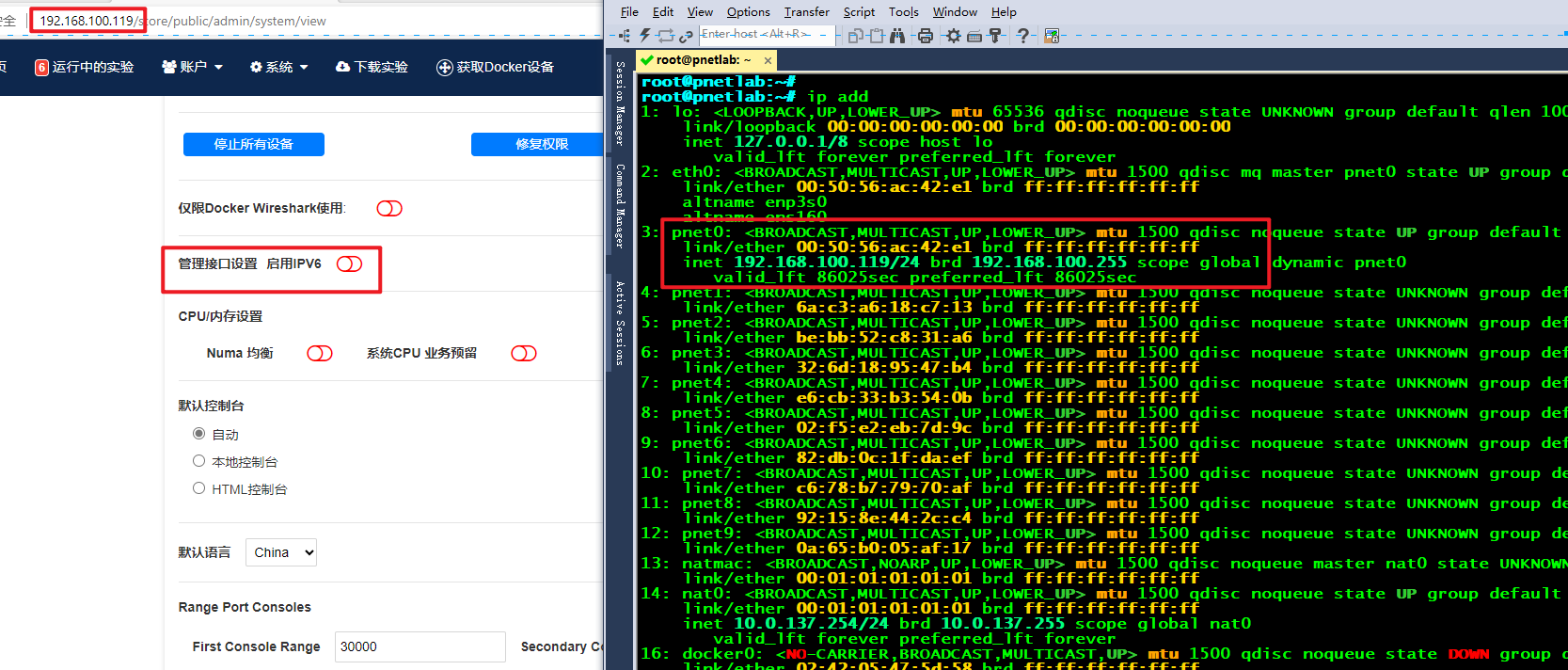Open the 默认语言 China dropdown

click(281, 552)
